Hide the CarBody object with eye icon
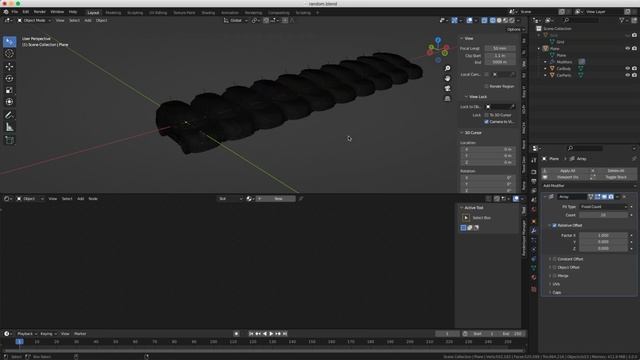640x360 pixels. [x=628, y=69]
